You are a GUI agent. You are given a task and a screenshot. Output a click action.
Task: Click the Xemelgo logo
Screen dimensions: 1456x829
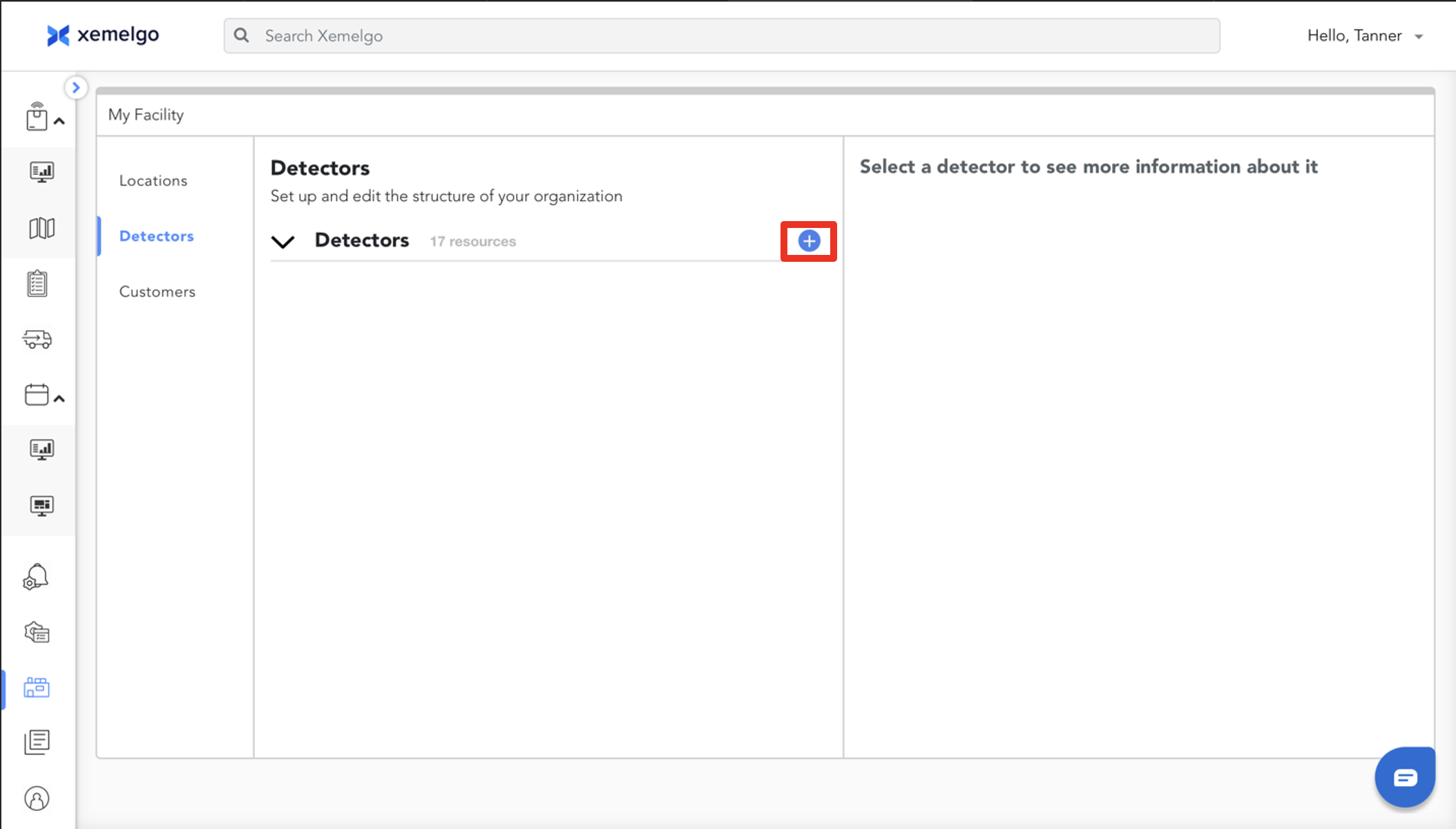click(103, 35)
